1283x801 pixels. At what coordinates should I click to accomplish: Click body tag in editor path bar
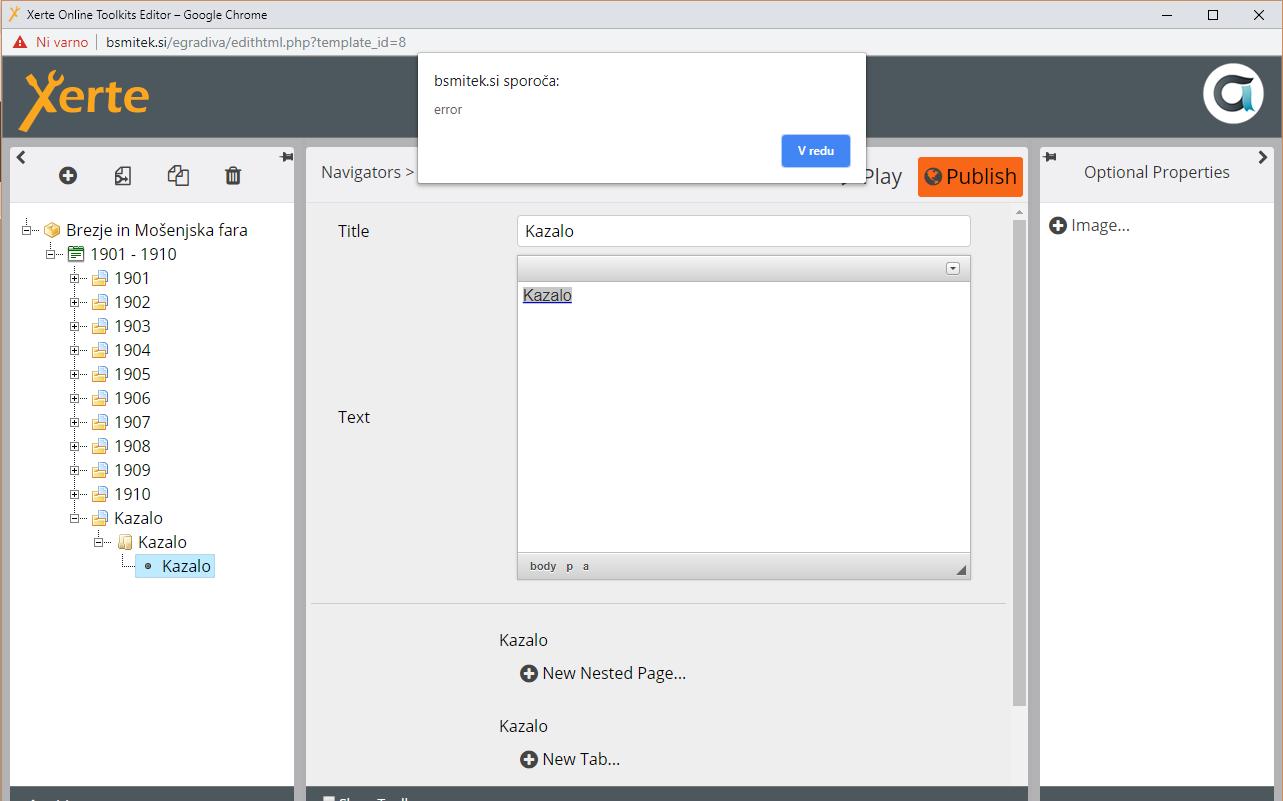pyautogui.click(x=543, y=566)
